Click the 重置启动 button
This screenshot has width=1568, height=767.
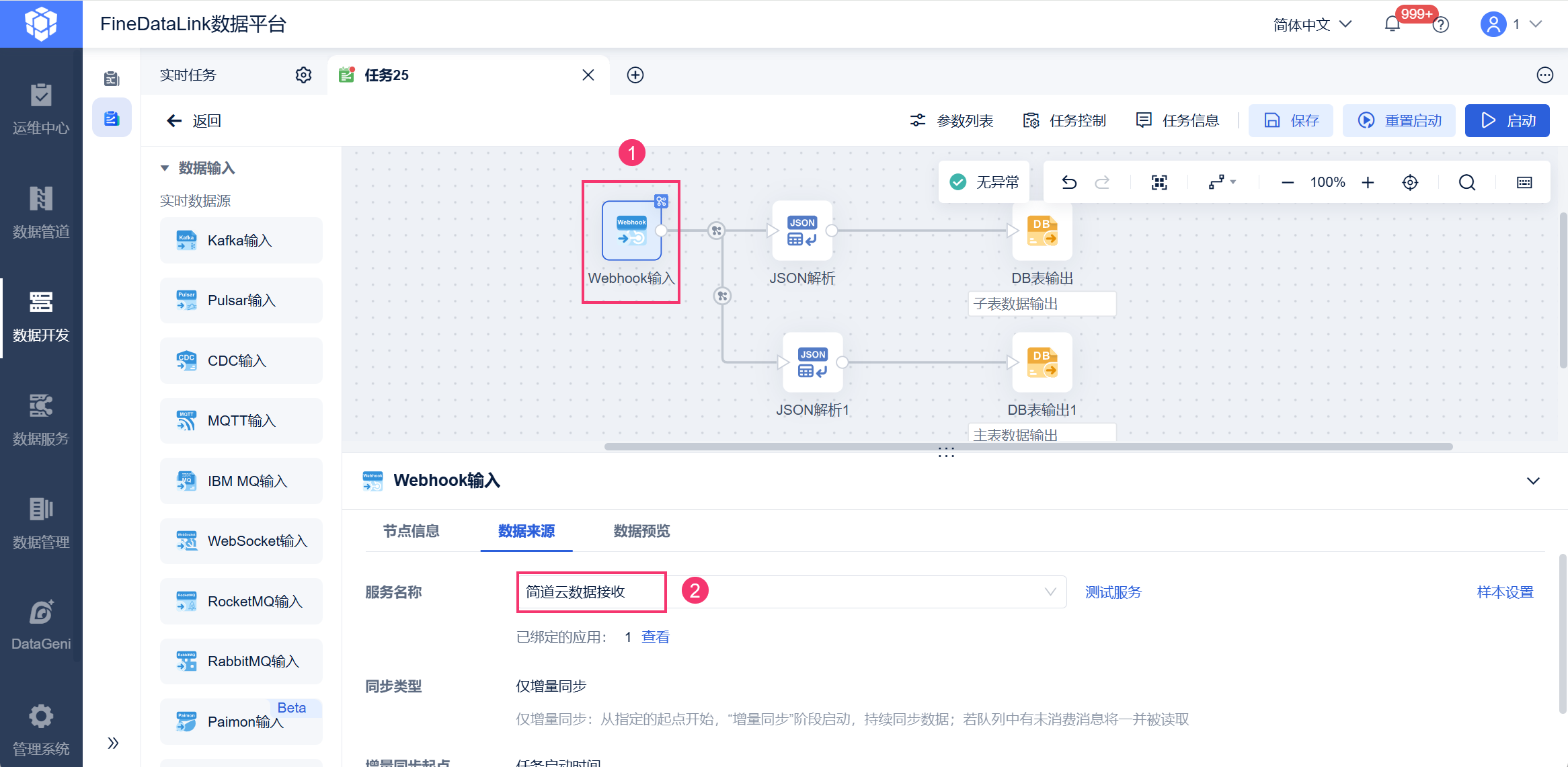pos(1399,120)
